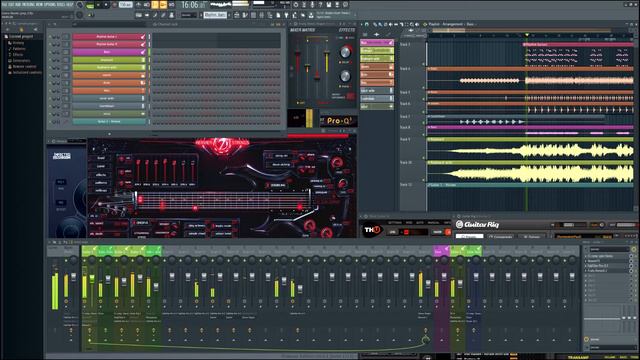Open the Channel rack options arrow menu
This screenshot has width=640, height=360.
coord(50,24)
